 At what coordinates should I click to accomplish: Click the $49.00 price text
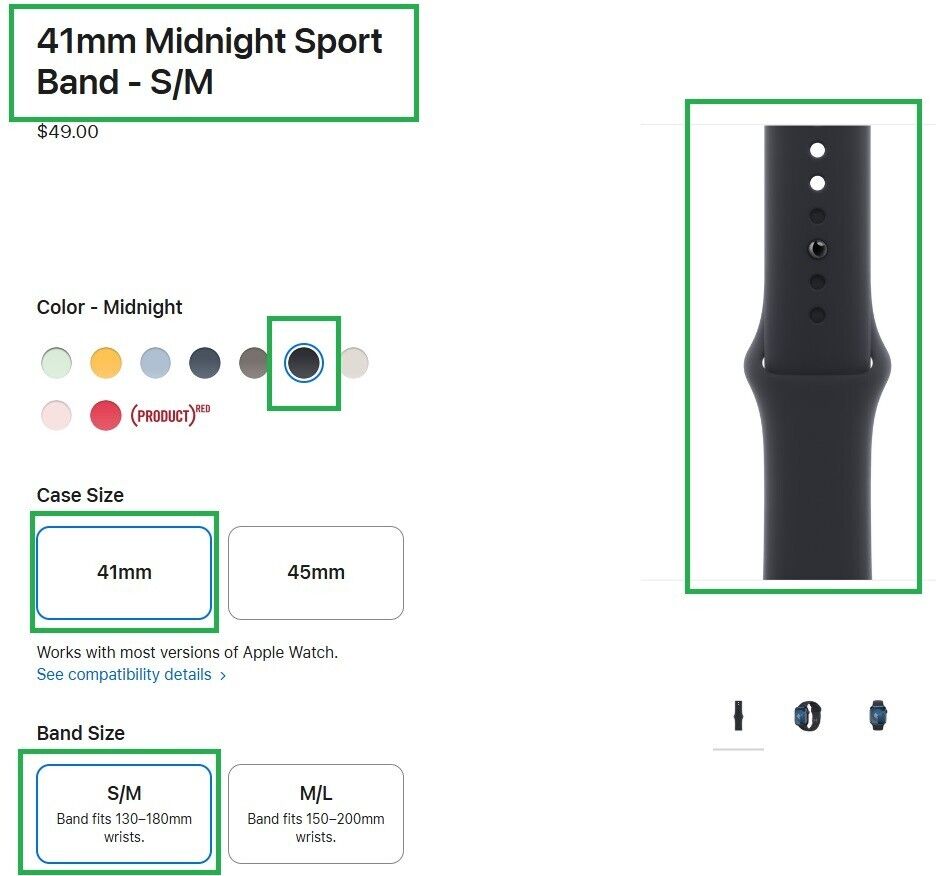pos(66,131)
